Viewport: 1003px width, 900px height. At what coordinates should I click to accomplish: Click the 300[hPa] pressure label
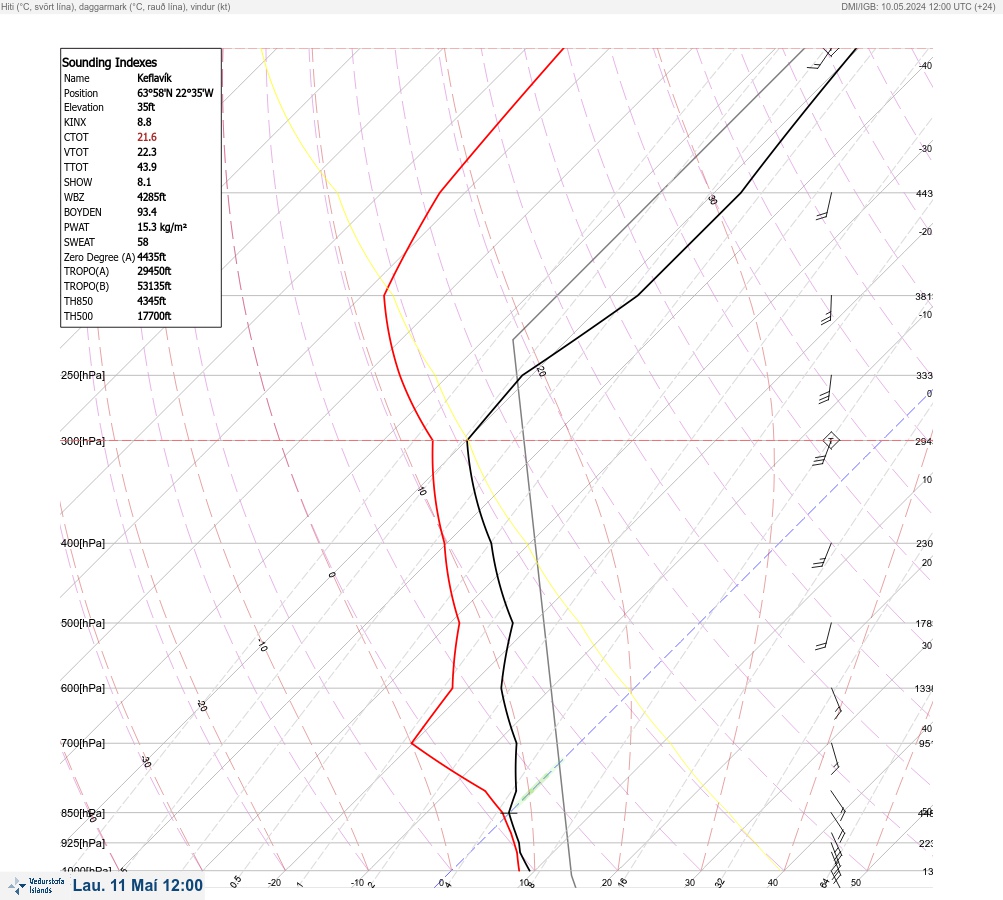83,441
